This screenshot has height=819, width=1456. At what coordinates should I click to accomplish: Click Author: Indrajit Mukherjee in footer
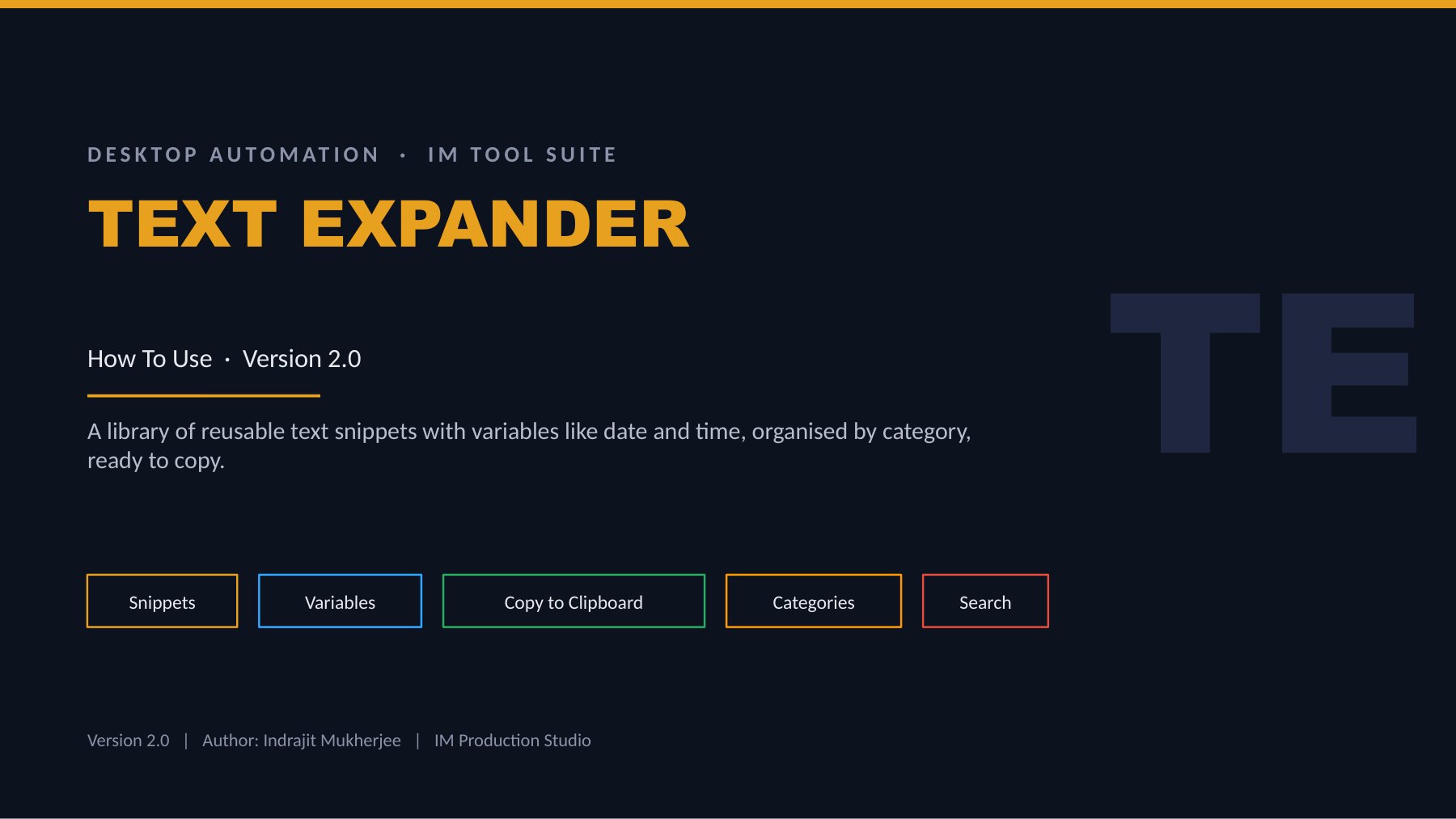coord(302,740)
